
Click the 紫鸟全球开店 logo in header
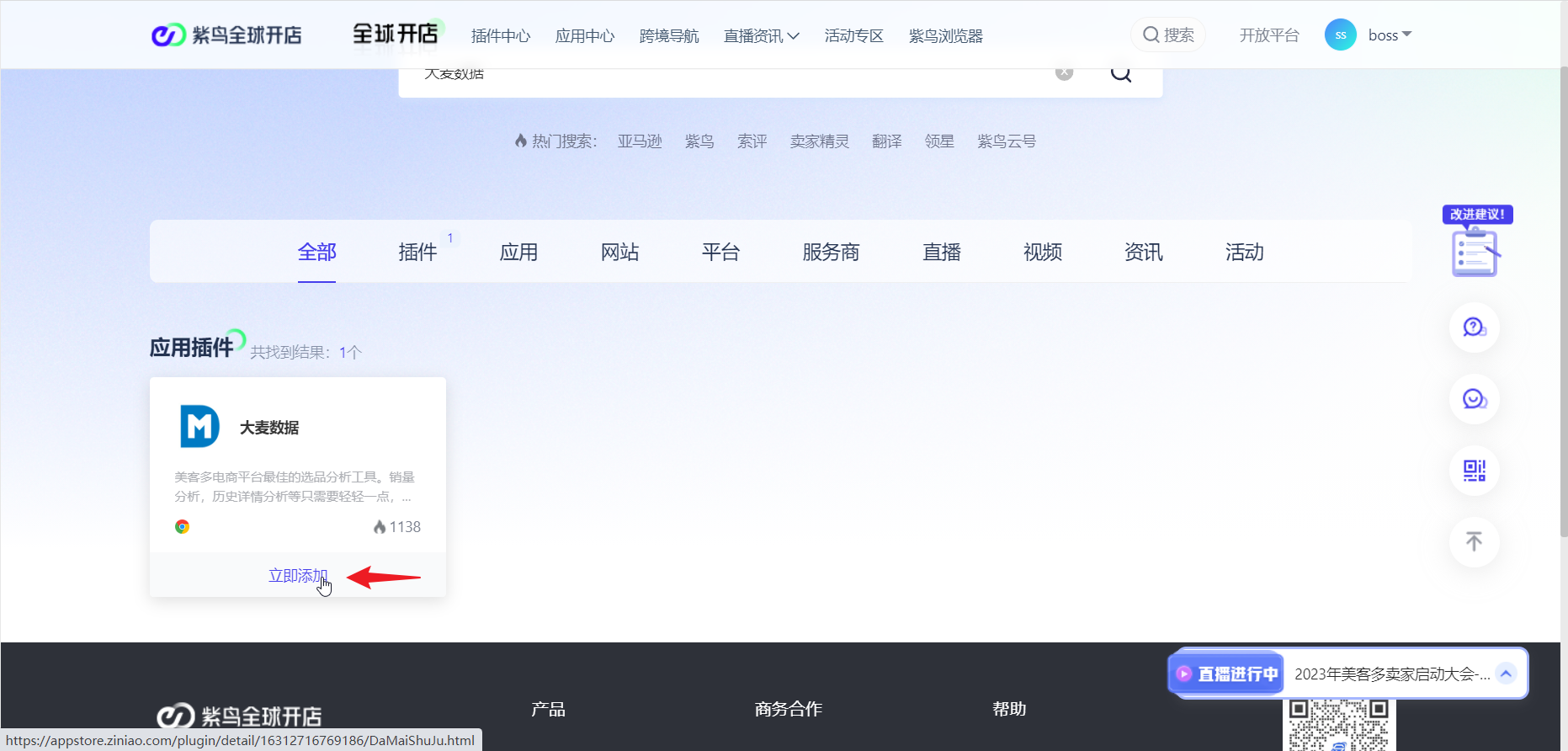pos(226,35)
